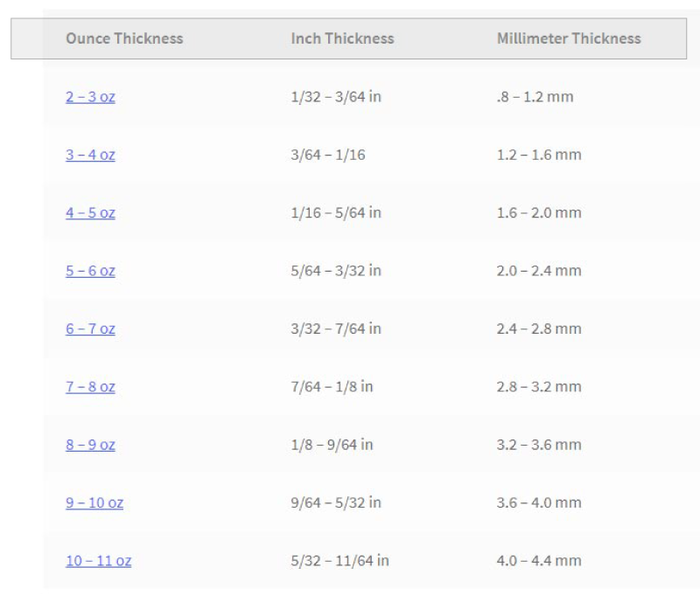Select the .8 – 1.2 mm cell
The width and height of the screenshot is (700, 602).
(534, 97)
